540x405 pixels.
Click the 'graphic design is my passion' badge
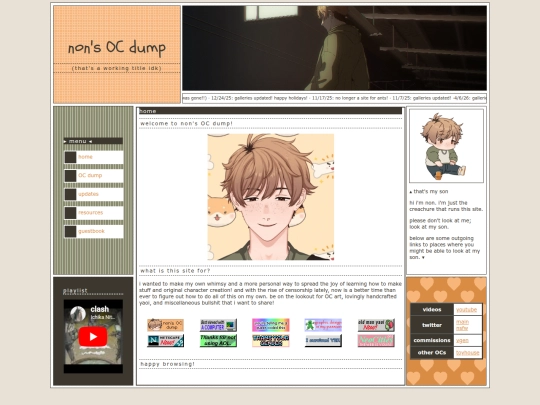[x=323, y=325]
